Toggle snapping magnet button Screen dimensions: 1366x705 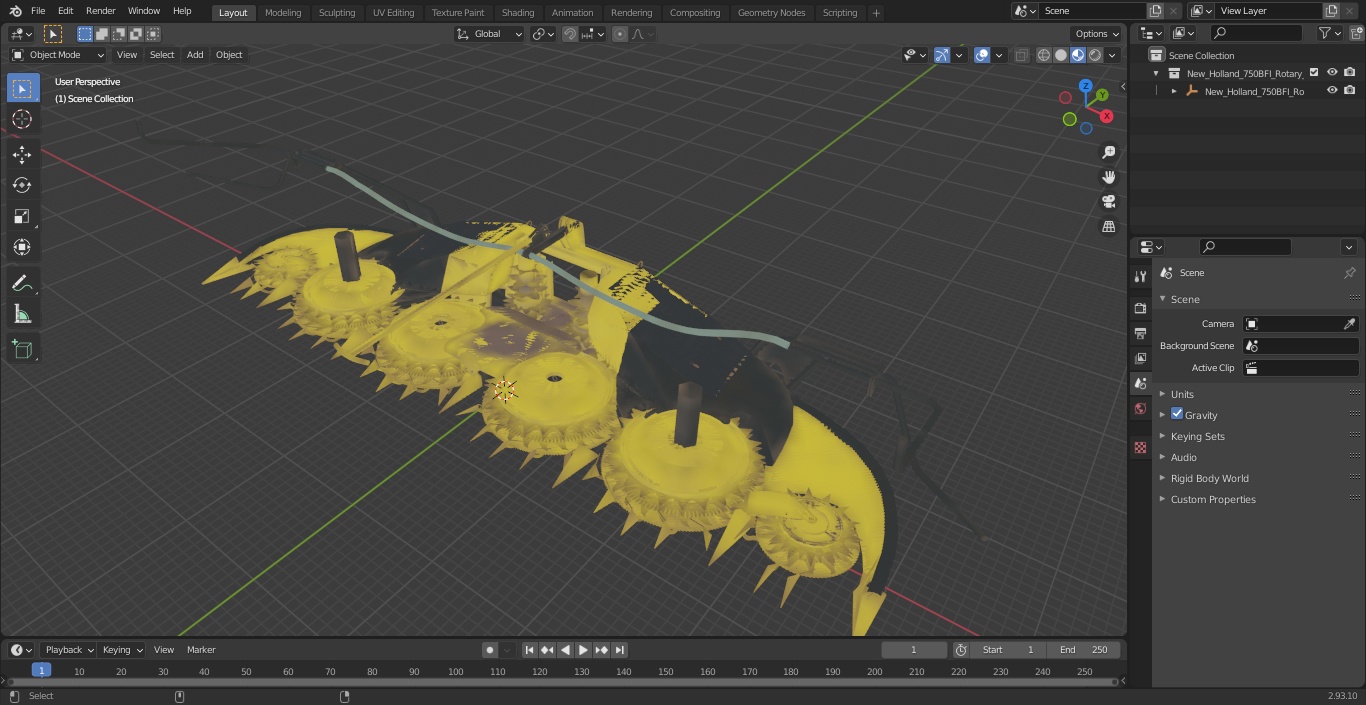(569, 34)
